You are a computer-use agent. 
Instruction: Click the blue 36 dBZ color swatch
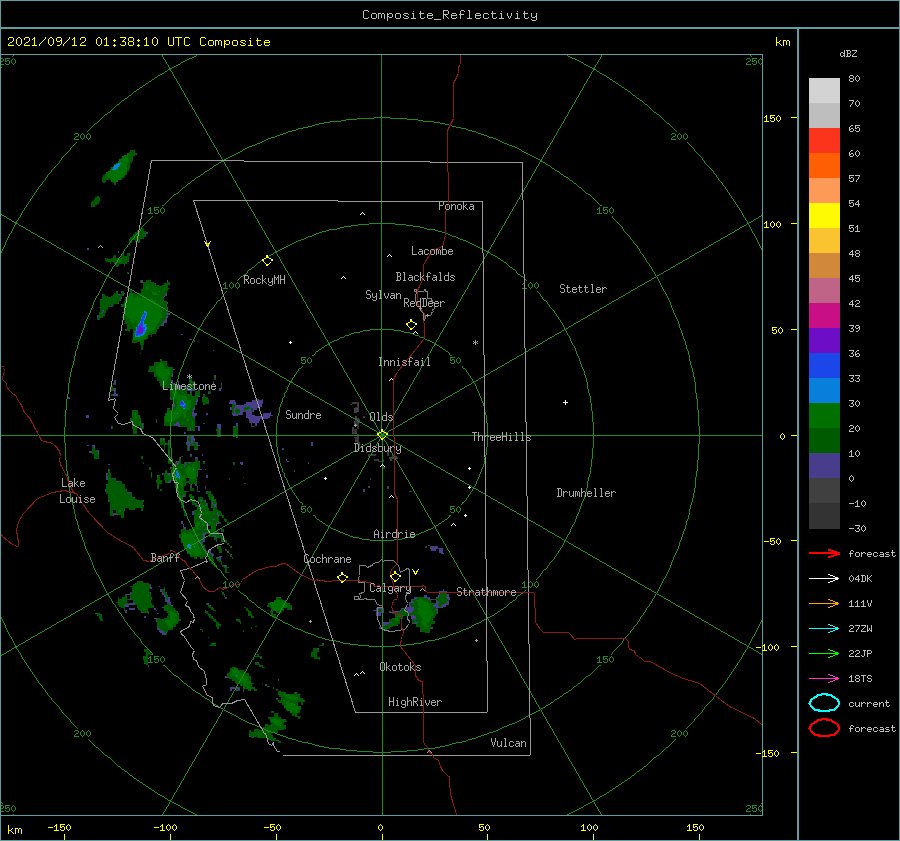824,366
